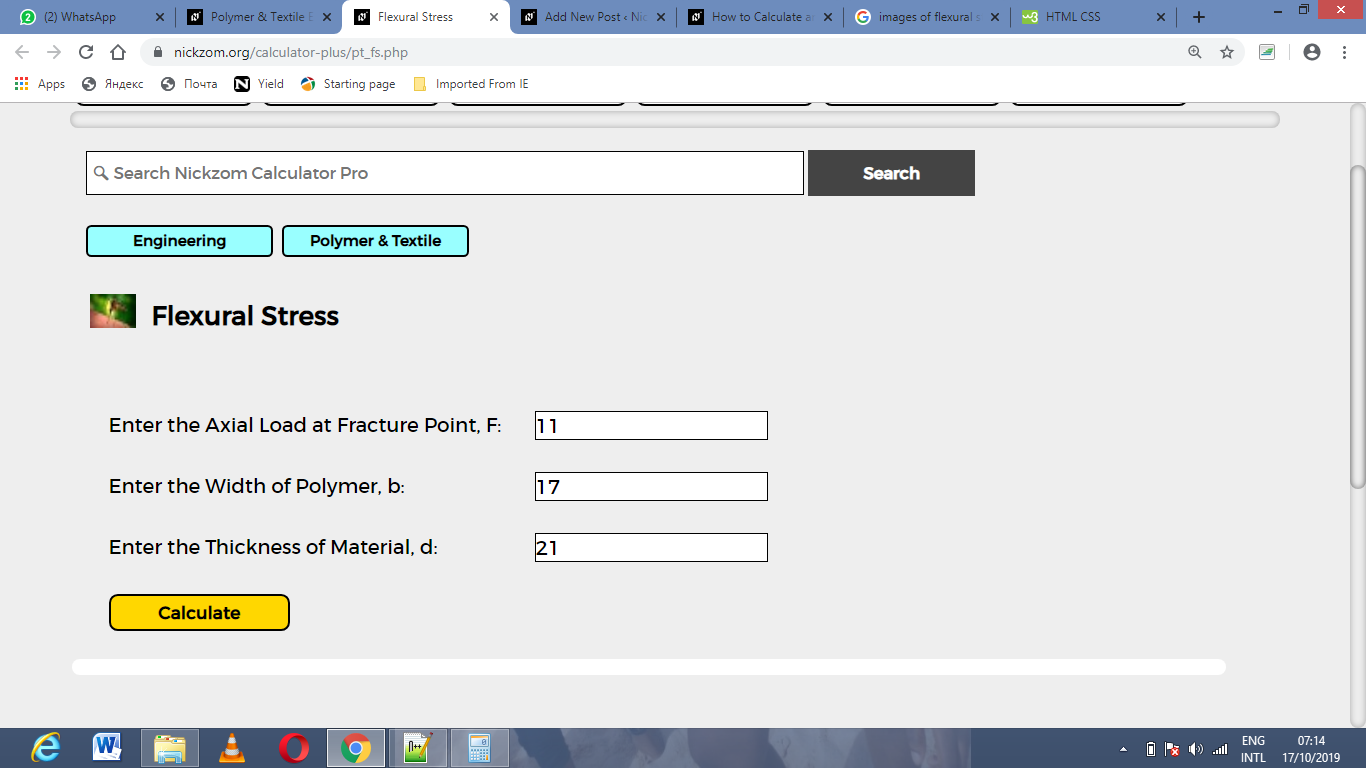Reload the current page

[x=86, y=52]
